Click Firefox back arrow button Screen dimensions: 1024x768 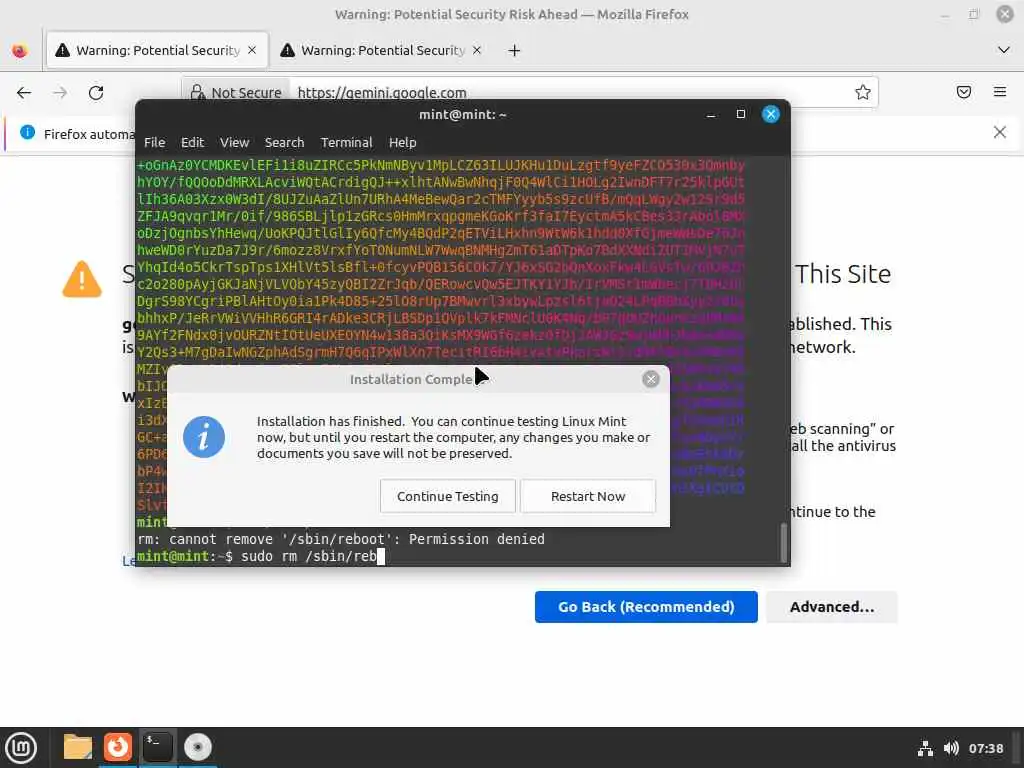click(24, 93)
